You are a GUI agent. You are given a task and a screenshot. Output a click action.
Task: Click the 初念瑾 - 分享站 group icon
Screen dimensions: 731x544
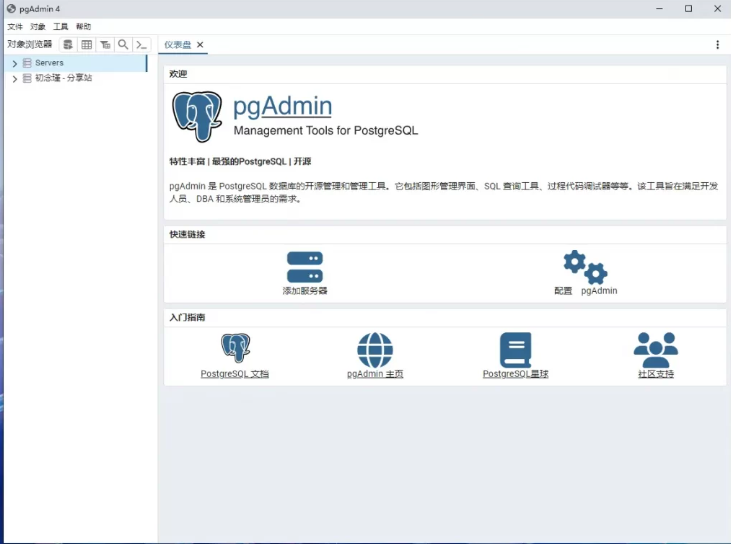point(27,78)
